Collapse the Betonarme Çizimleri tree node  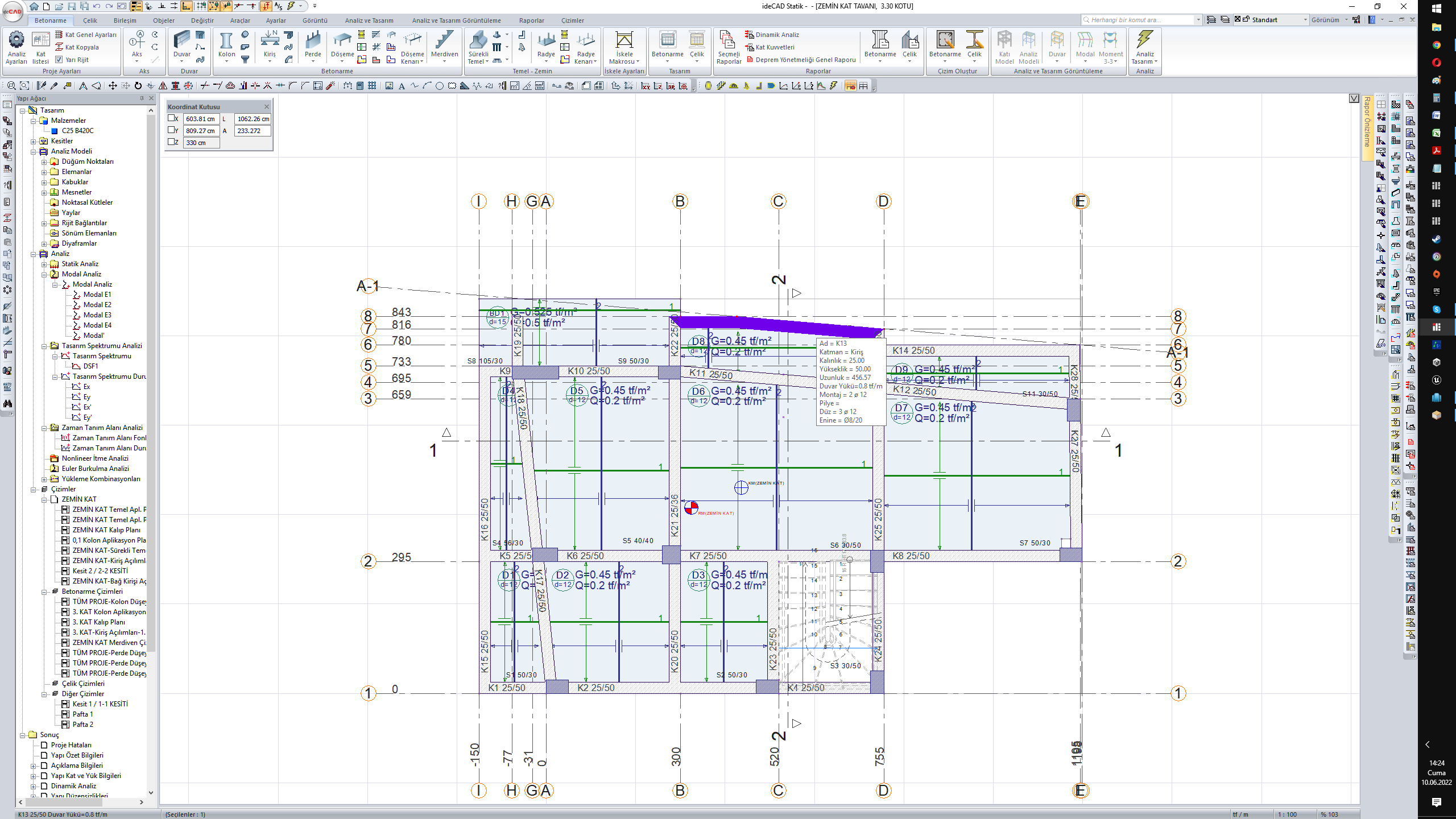(44, 591)
